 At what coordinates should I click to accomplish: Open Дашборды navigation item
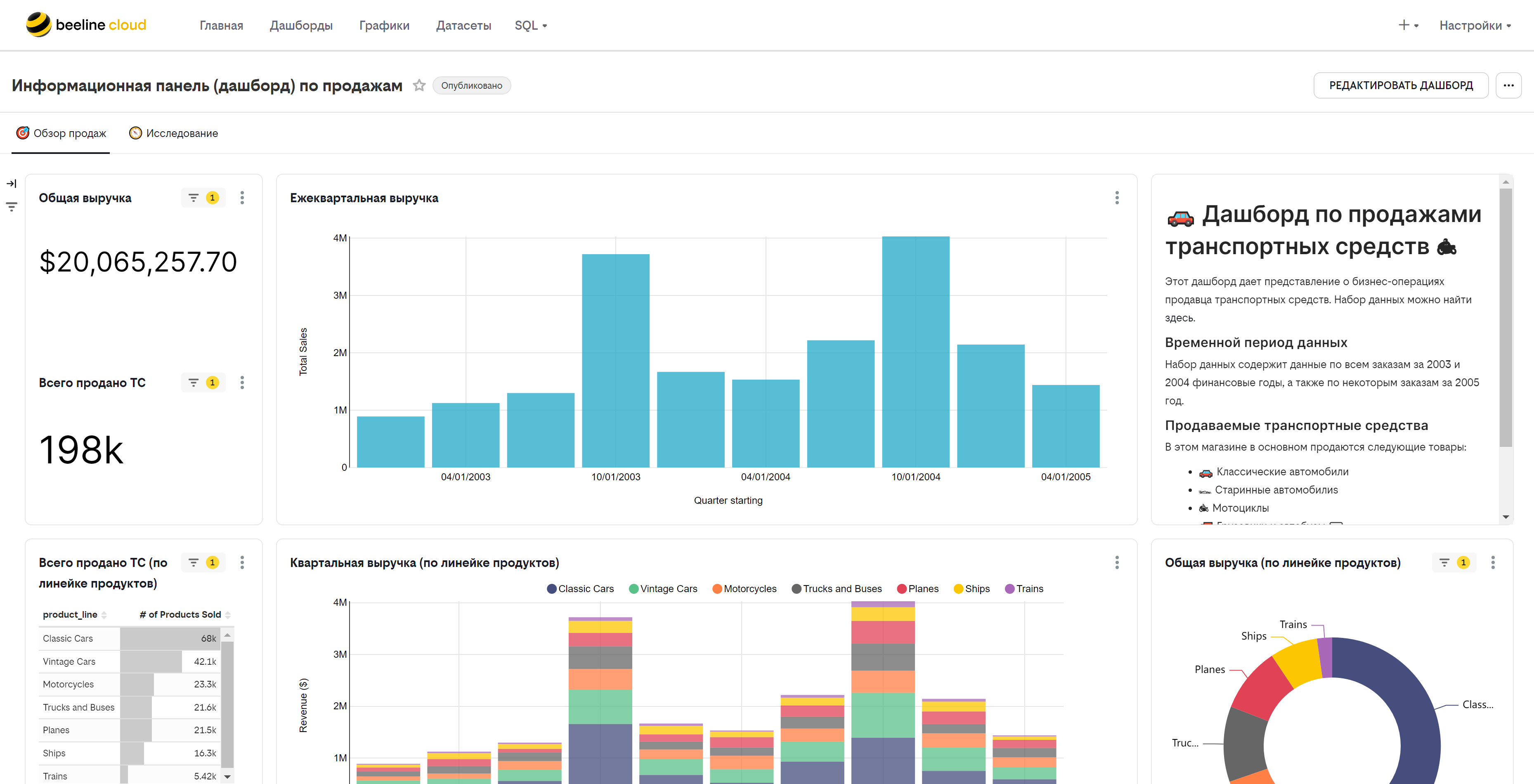click(301, 26)
